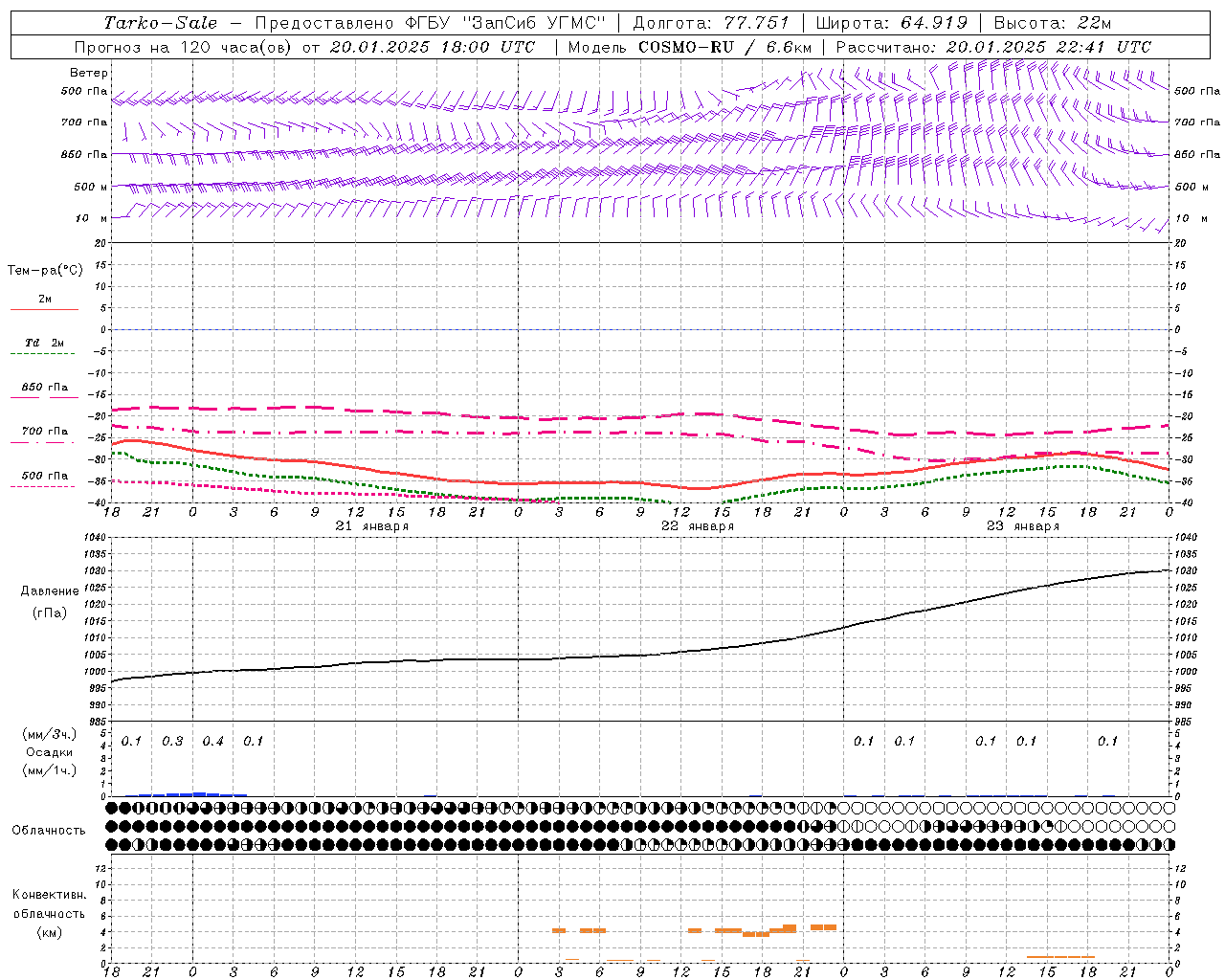Click the Рассчитано: 20.01.2025 22:41 UTC timestamp

993,47
